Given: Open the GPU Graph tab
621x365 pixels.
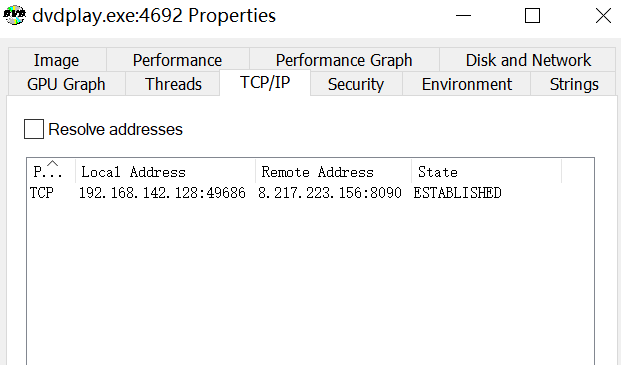Looking at the screenshot, I should click(67, 84).
